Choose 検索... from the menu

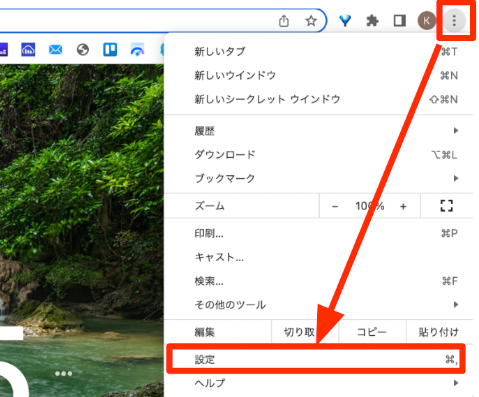tap(319, 281)
